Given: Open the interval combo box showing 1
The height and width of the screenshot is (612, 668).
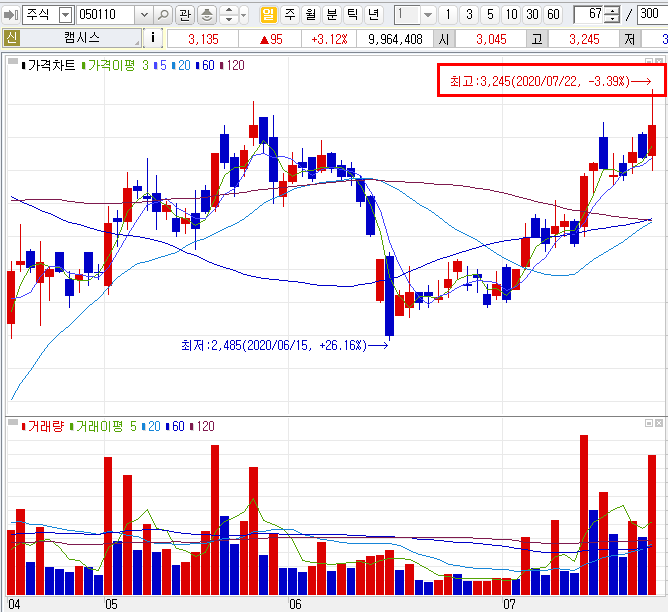Looking at the screenshot, I should click(x=414, y=15).
